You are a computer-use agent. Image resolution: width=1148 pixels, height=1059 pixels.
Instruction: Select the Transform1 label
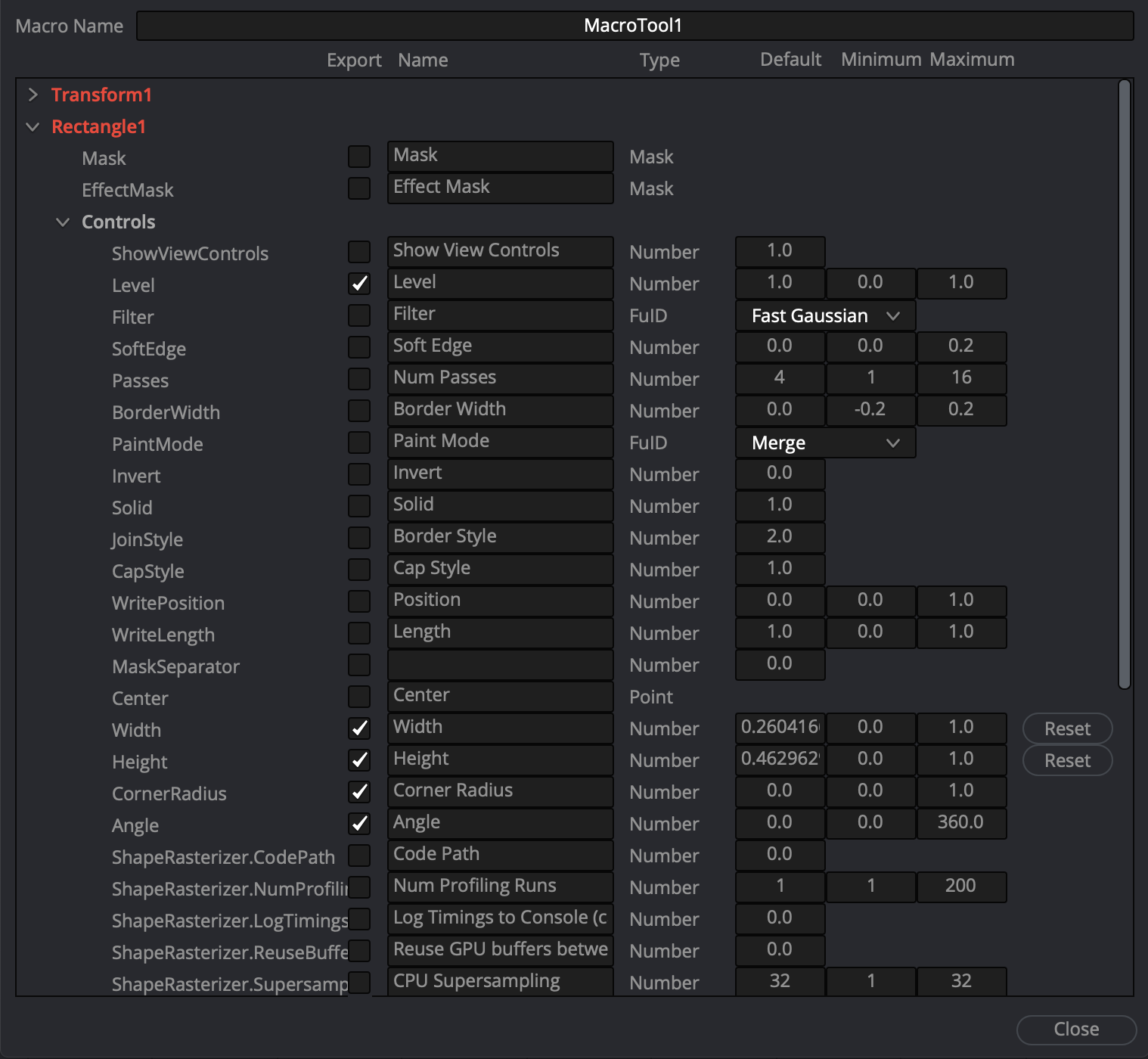pyautogui.click(x=101, y=95)
